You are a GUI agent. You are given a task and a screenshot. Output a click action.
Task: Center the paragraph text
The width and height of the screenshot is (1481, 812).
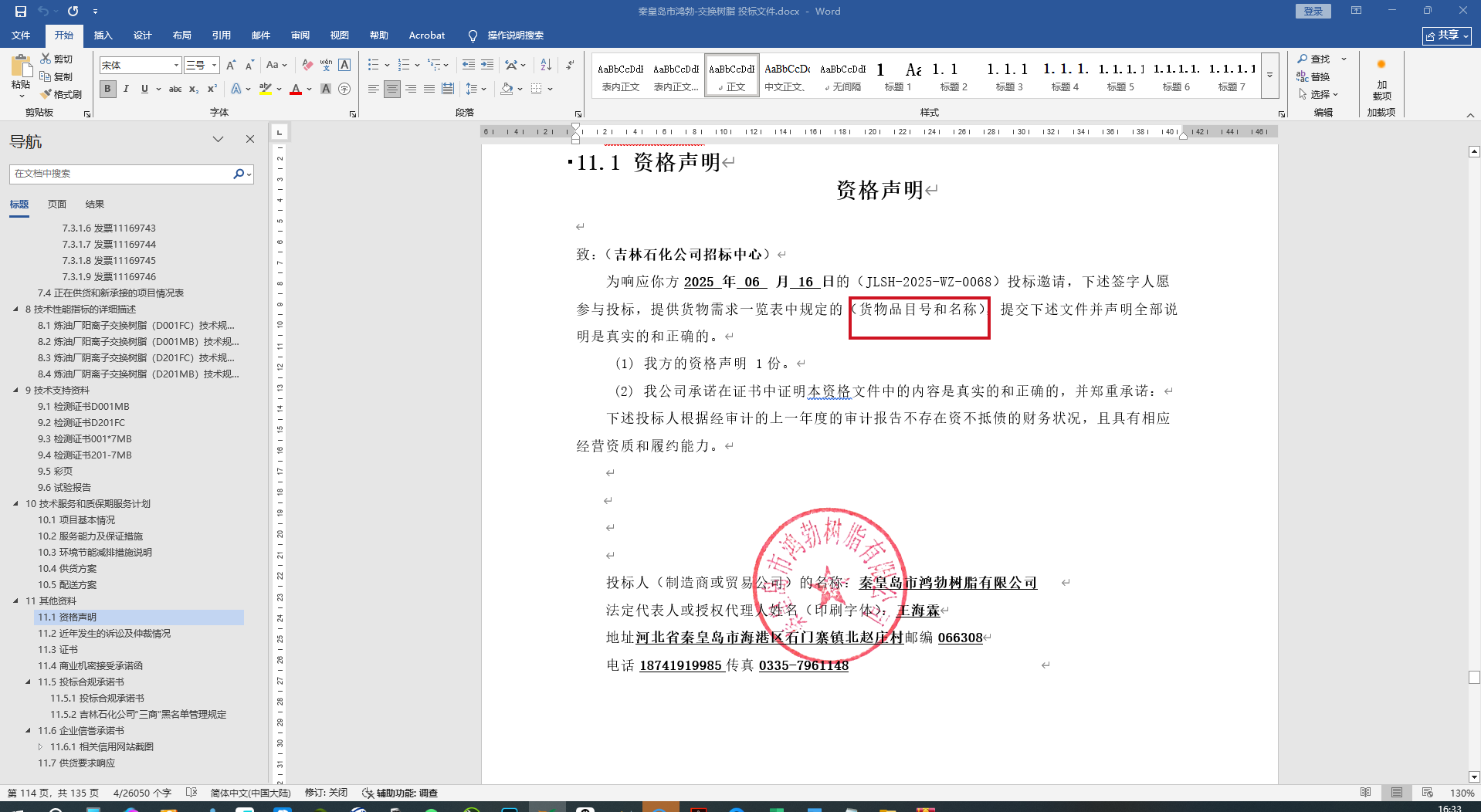392,89
